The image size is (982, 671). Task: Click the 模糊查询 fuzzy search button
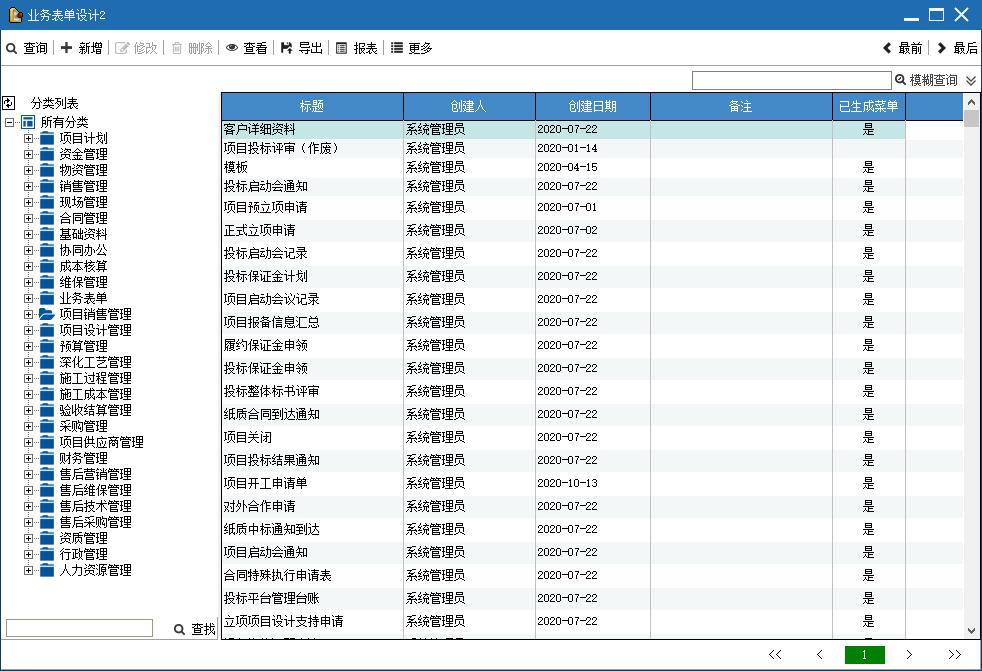click(926, 80)
